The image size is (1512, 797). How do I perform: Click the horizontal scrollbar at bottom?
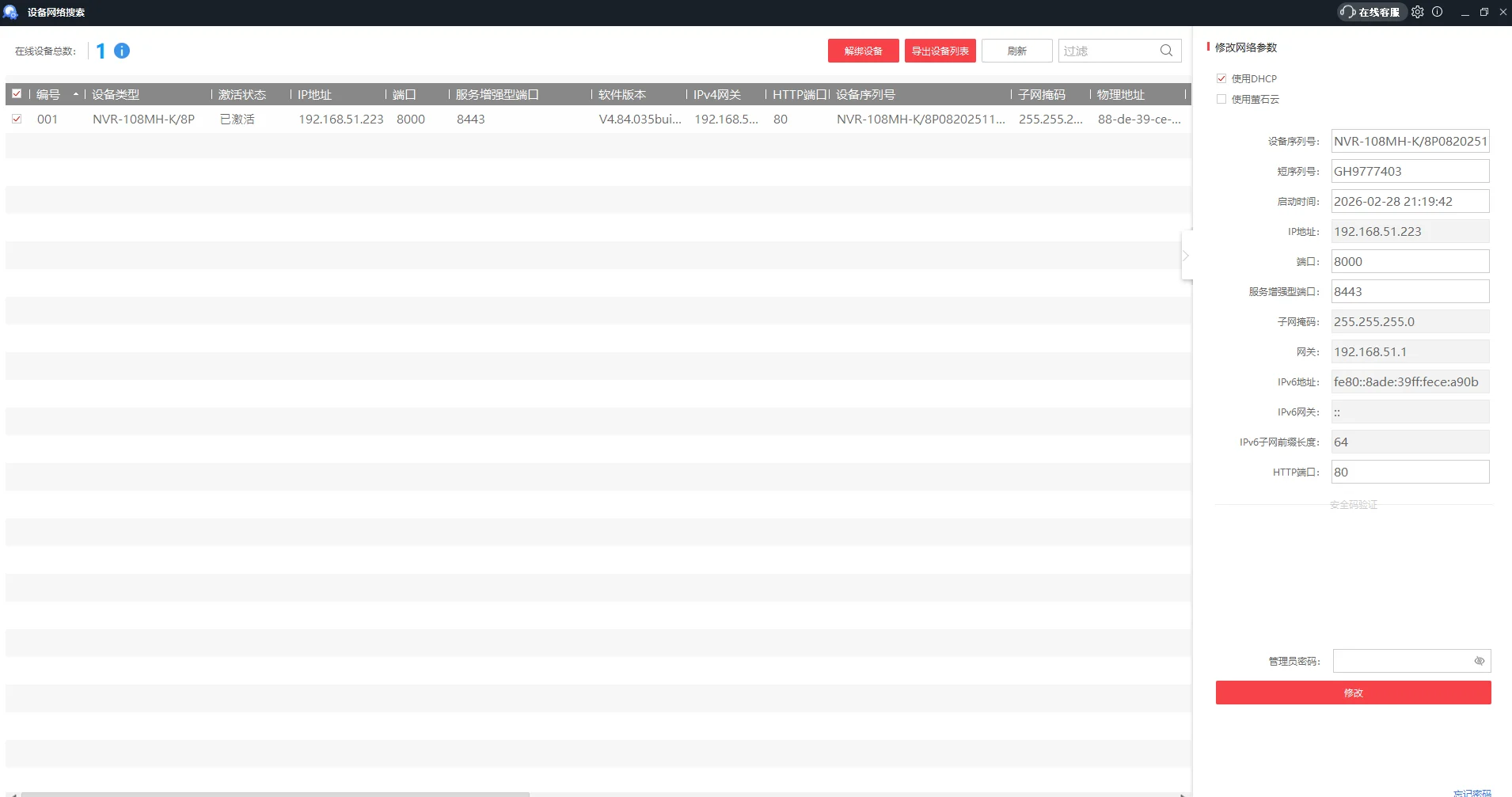(x=275, y=793)
